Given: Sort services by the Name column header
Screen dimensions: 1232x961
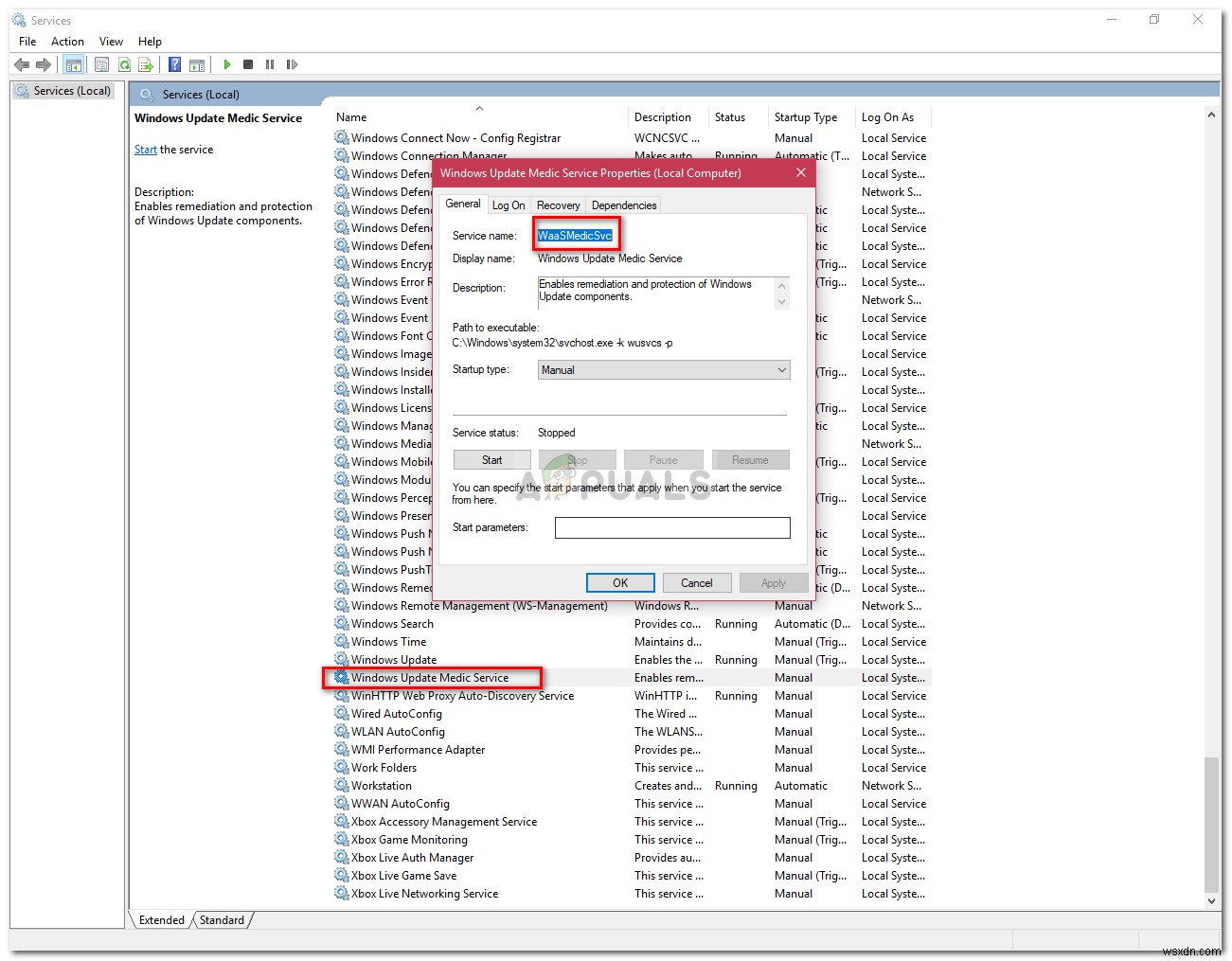Looking at the screenshot, I should coord(478,117).
